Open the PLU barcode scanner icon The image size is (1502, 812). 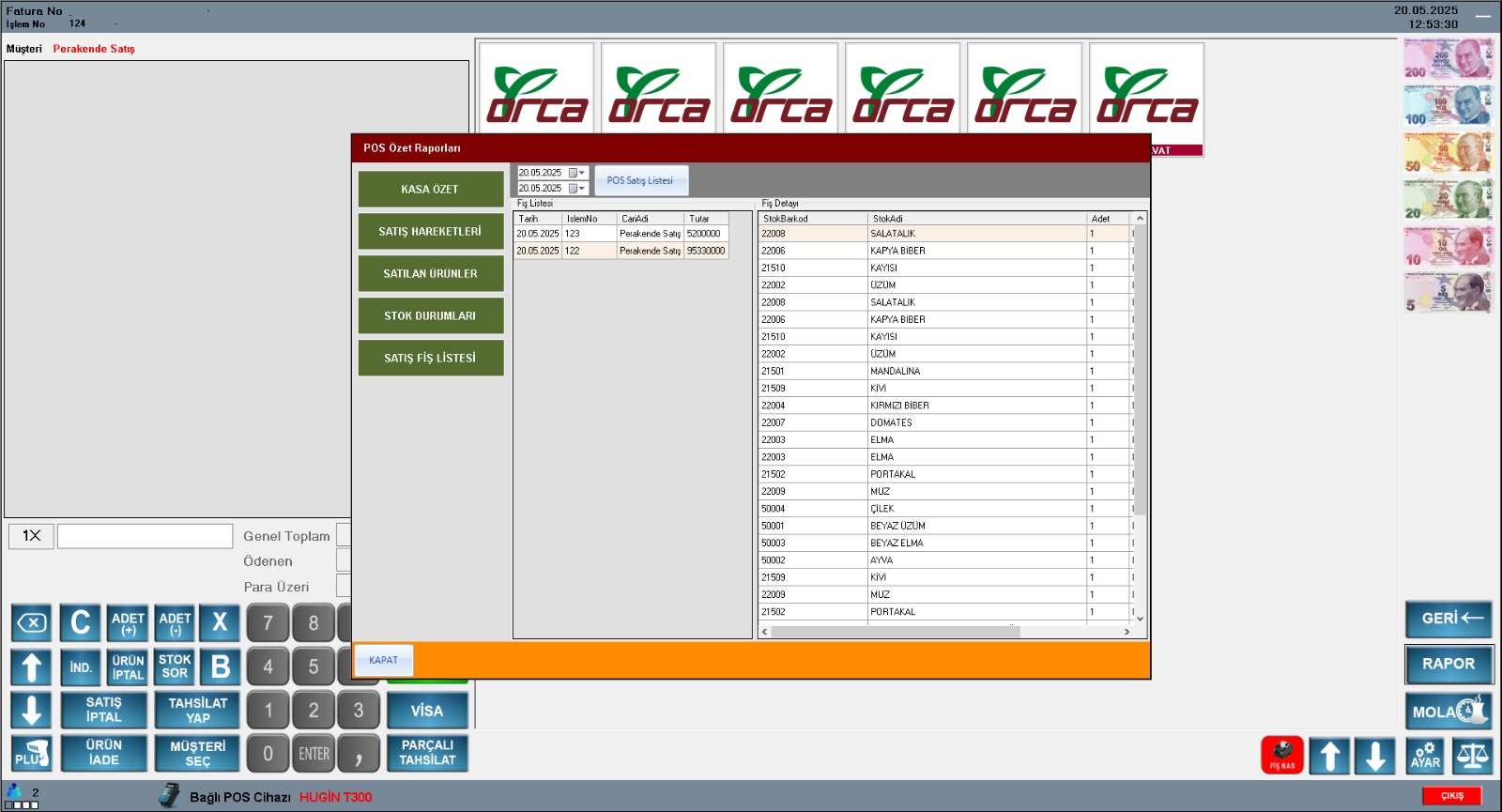pos(31,753)
